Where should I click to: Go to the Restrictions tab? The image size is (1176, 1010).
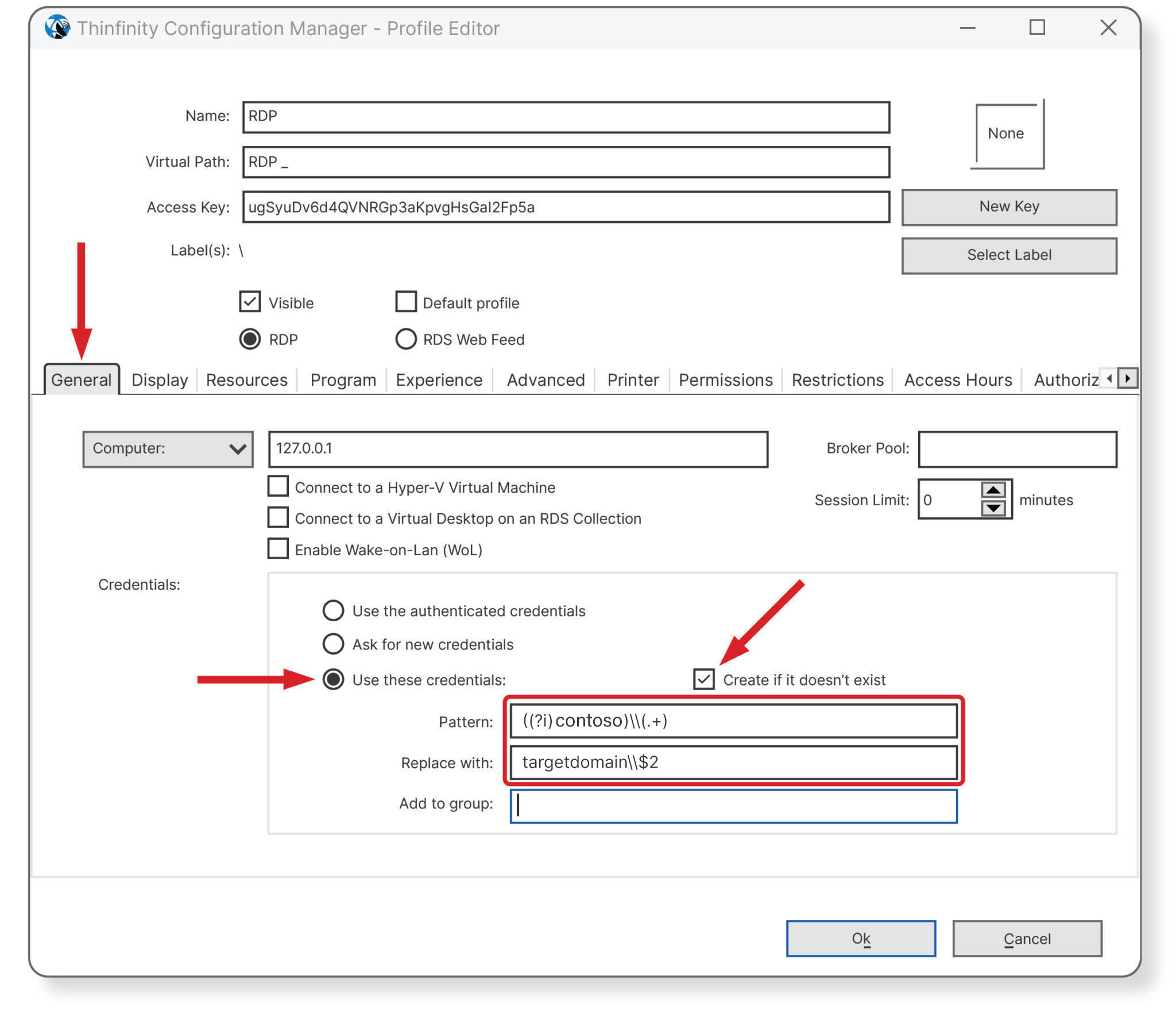point(838,380)
